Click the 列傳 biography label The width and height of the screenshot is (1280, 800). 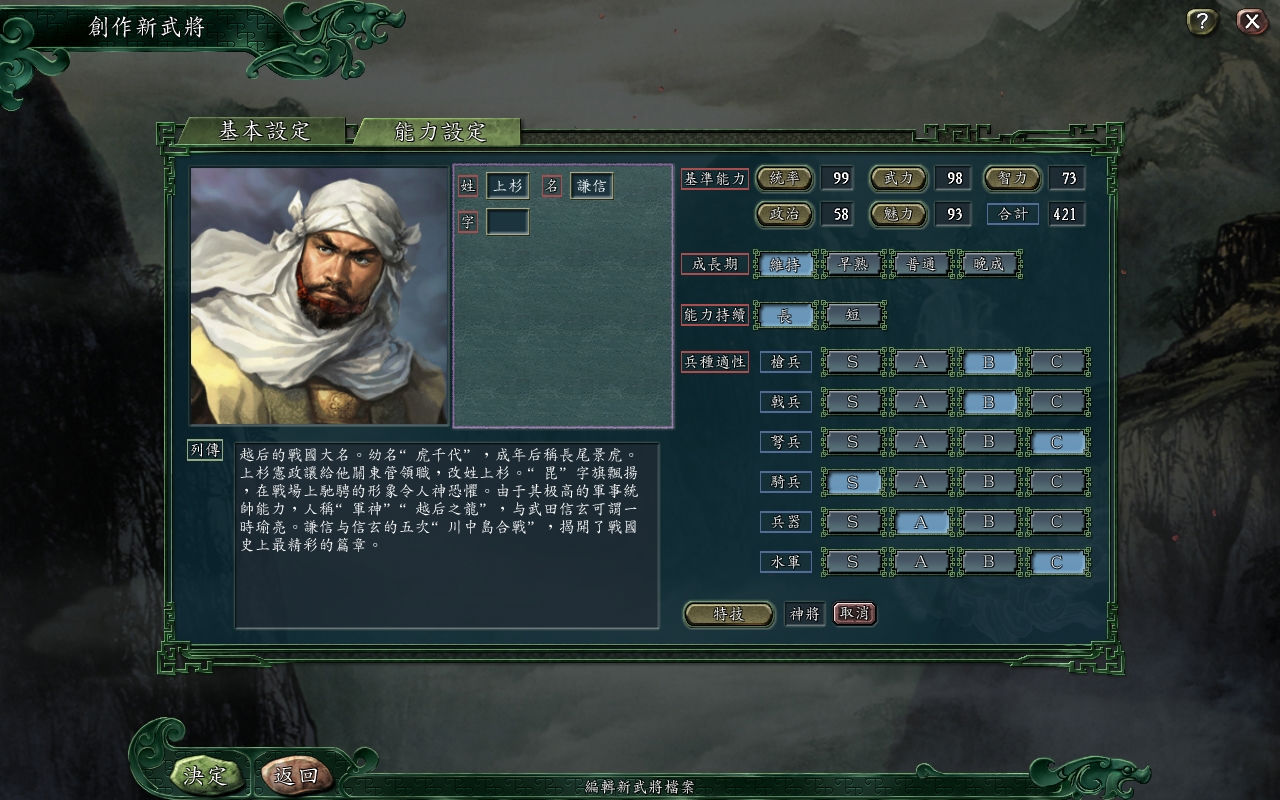click(205, 450)
